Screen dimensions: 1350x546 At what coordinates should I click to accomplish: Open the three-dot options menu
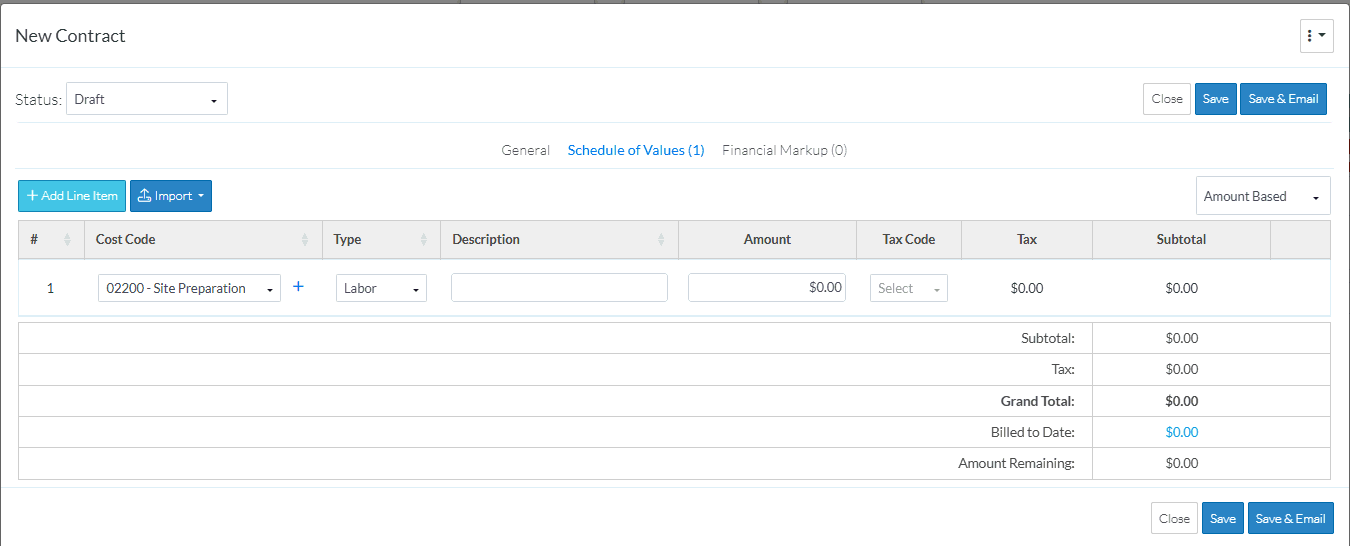[x=1317, y=36]
